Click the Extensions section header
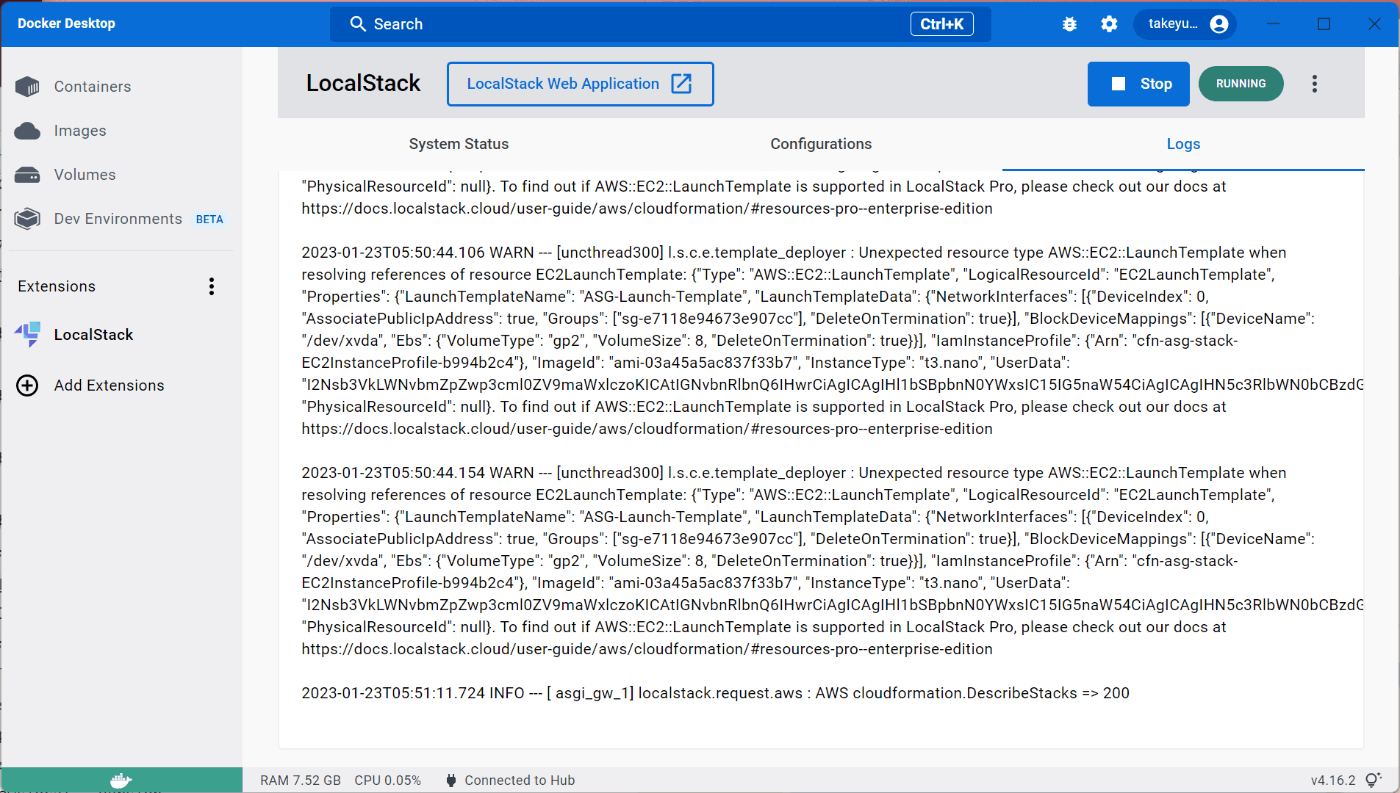The width and height of the screenshot is (1400, 793). pos(57,286)
